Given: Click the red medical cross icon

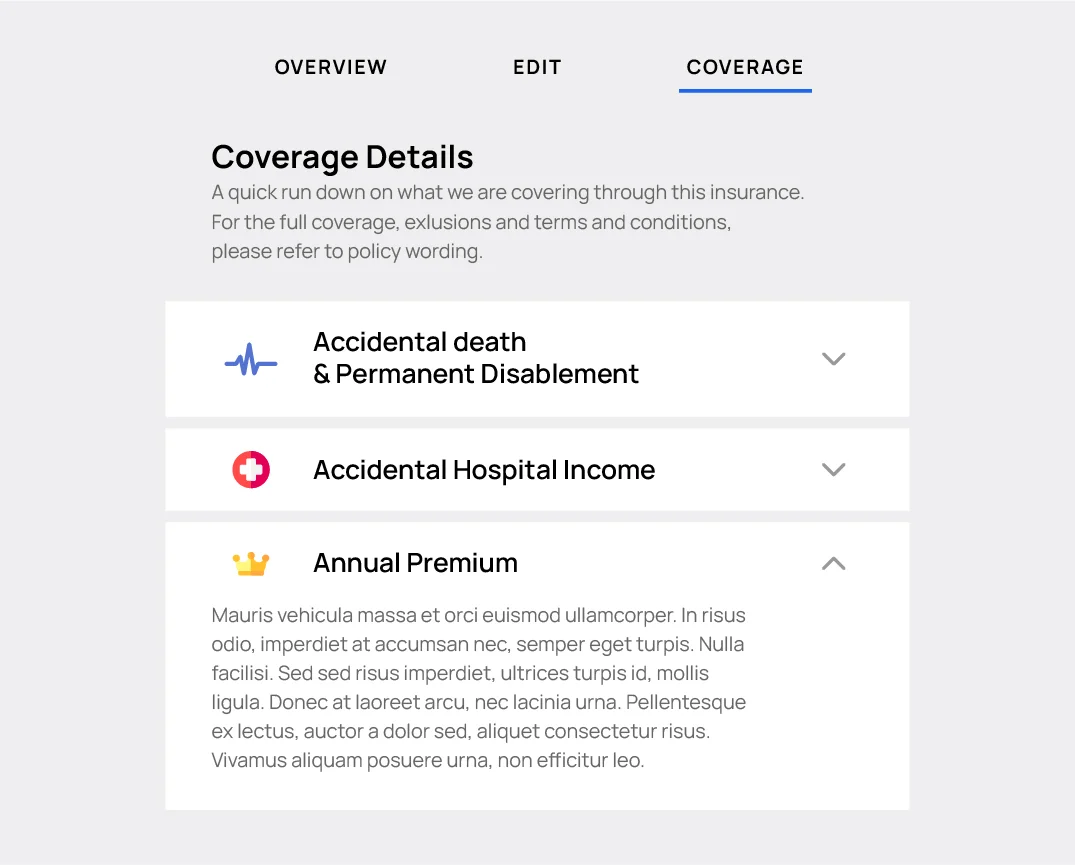Looking at the screenshot, I should coord(251,469).
